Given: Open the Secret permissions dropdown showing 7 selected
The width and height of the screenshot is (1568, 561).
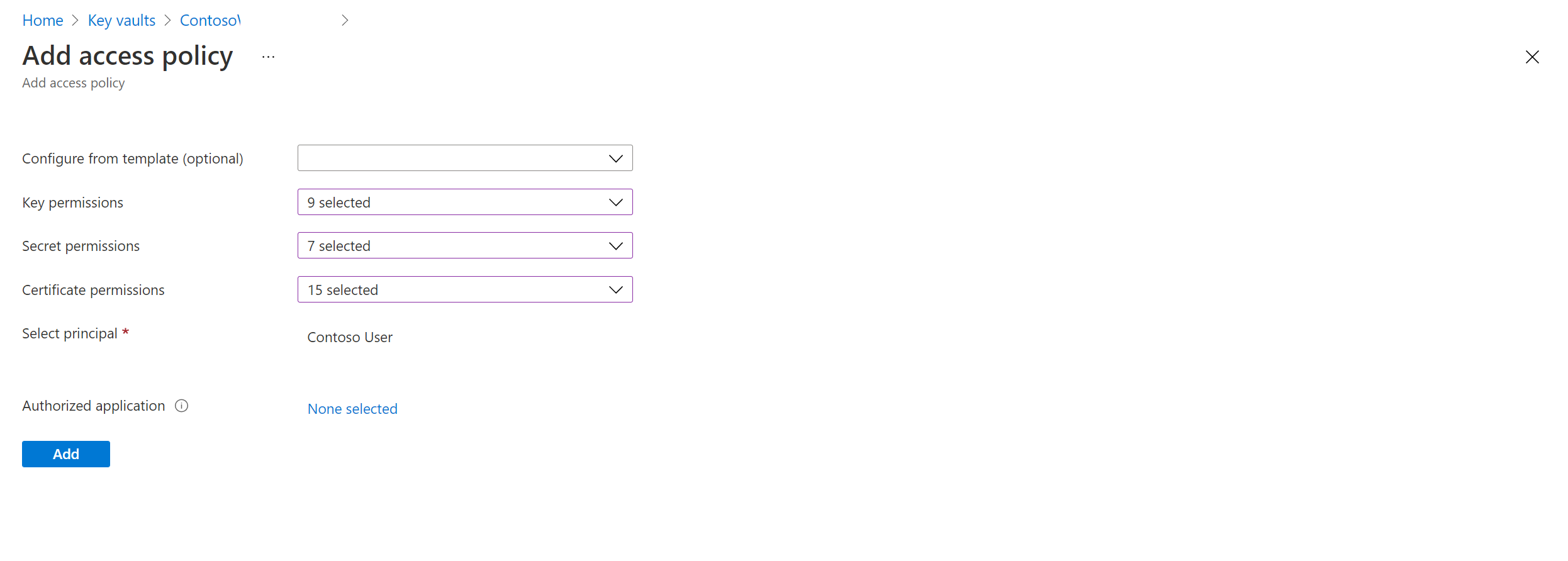Looking at the screenshot, I should point(464,245).
